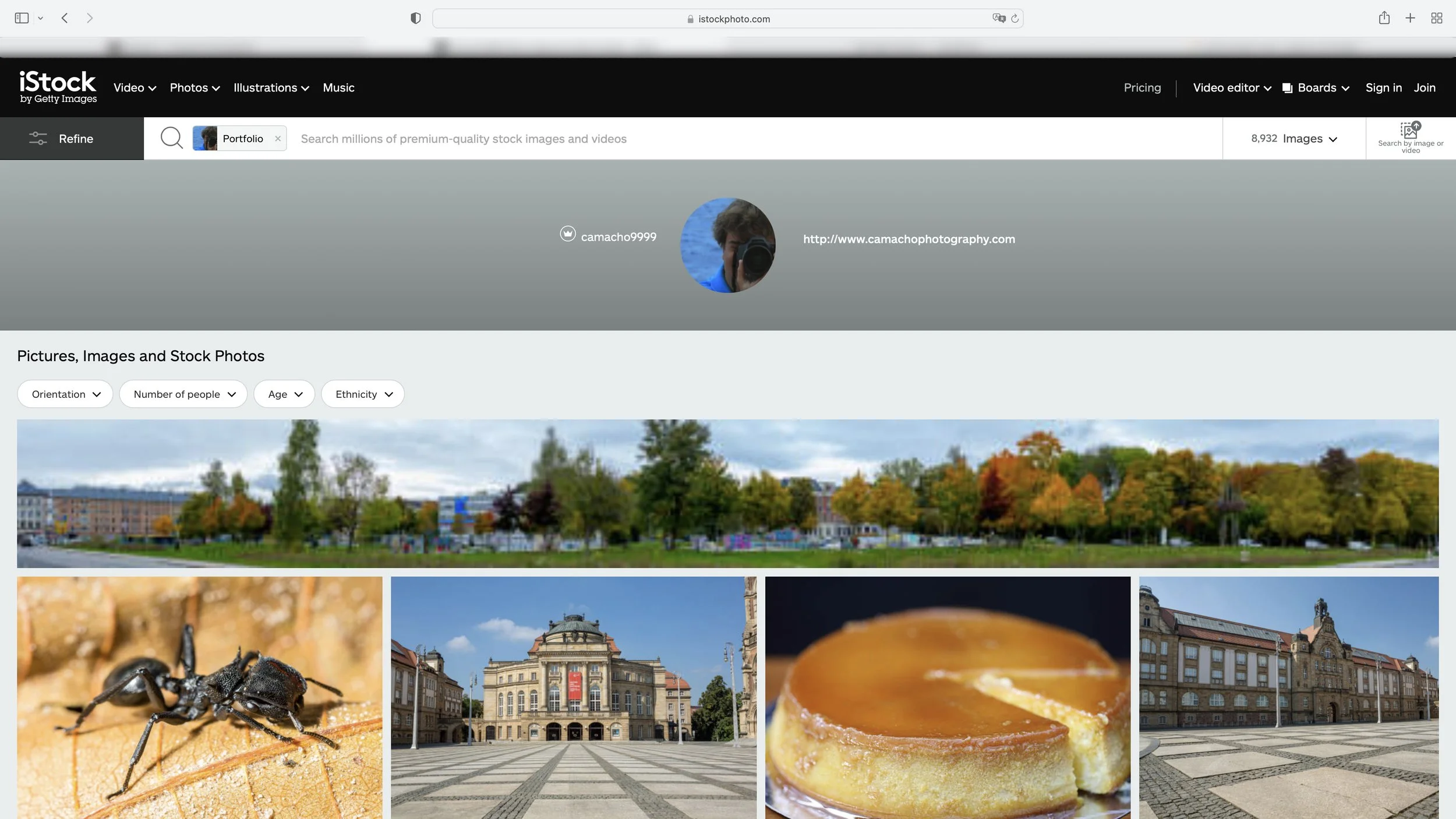Click the Sign in link
The height and width of the screenshot is (819, 1456).
click(1383, 87)
